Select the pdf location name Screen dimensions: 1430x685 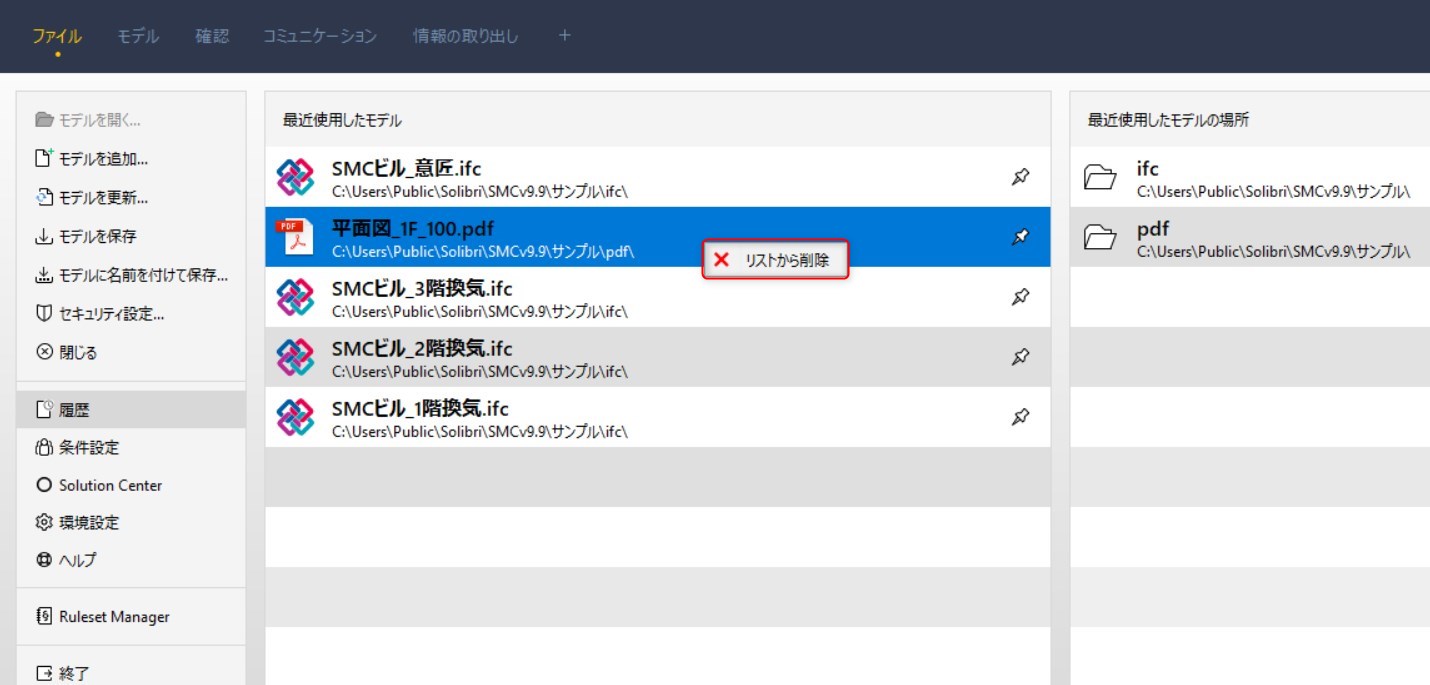pyautogui.click(x=1153, y=229)
